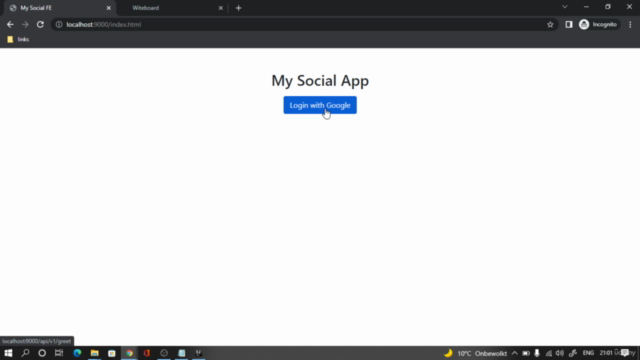Restore down the browser window
This screenshot has height=360, width=640.
tap(608, 7)
